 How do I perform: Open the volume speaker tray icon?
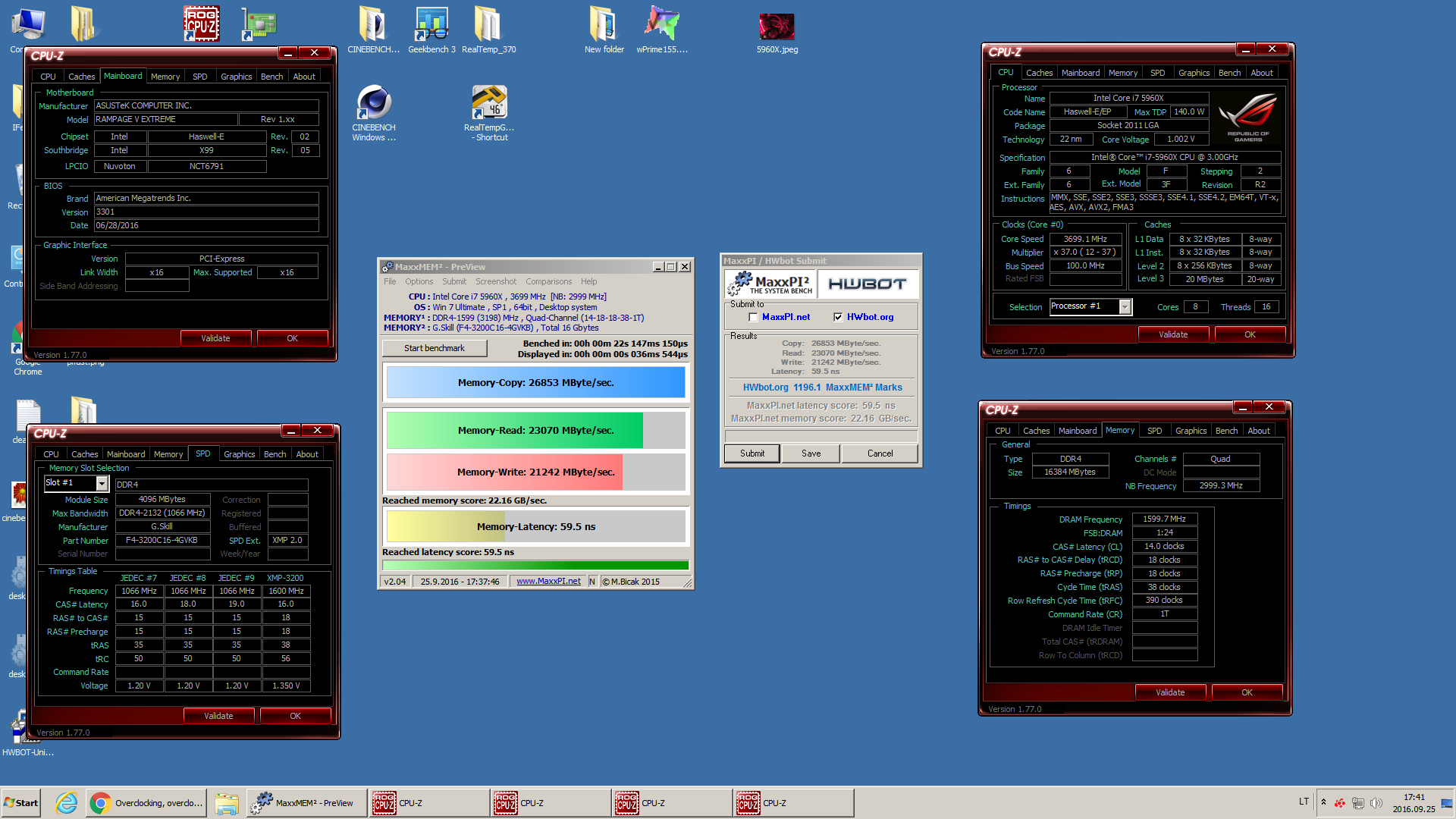point(1376,802)
